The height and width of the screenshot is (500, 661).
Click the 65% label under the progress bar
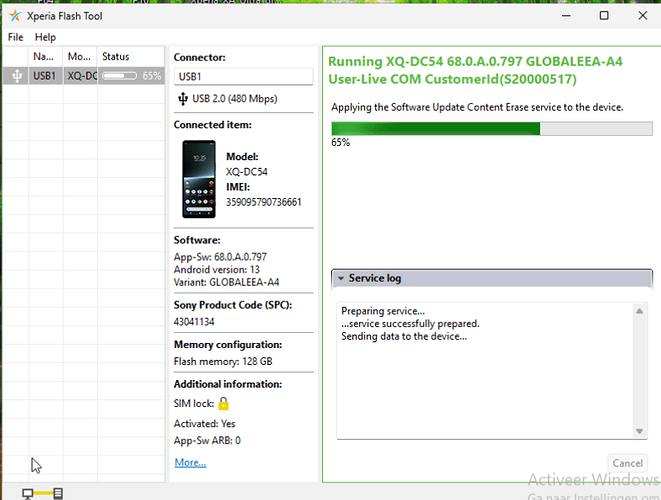(x=341, y=142)
